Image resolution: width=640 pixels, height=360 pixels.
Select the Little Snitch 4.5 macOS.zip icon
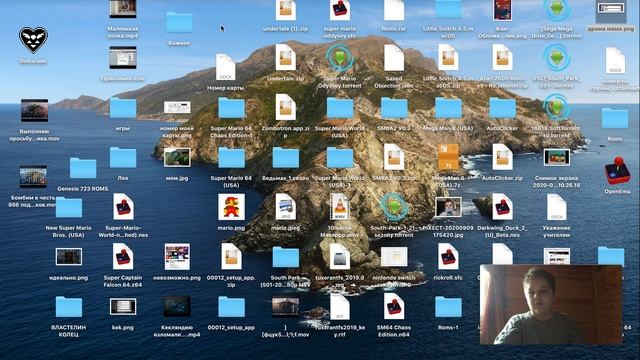448,58
